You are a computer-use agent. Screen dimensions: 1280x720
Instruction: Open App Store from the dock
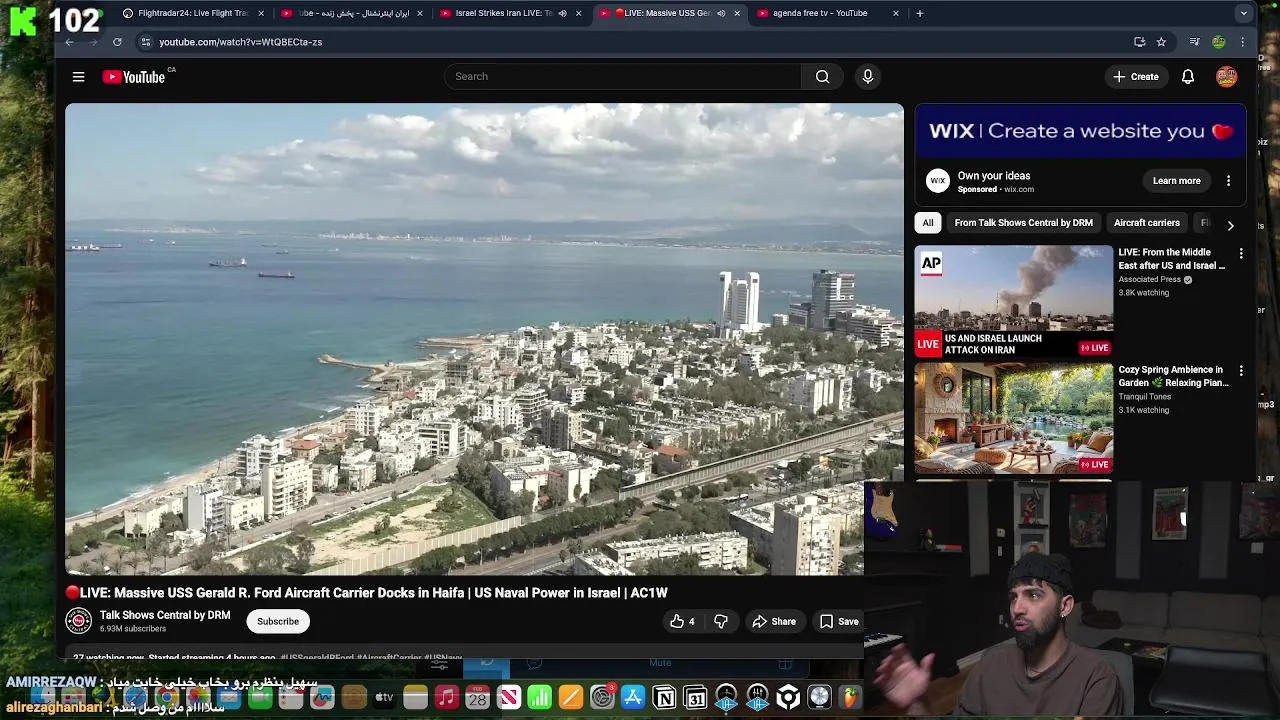tap(633, 697)
